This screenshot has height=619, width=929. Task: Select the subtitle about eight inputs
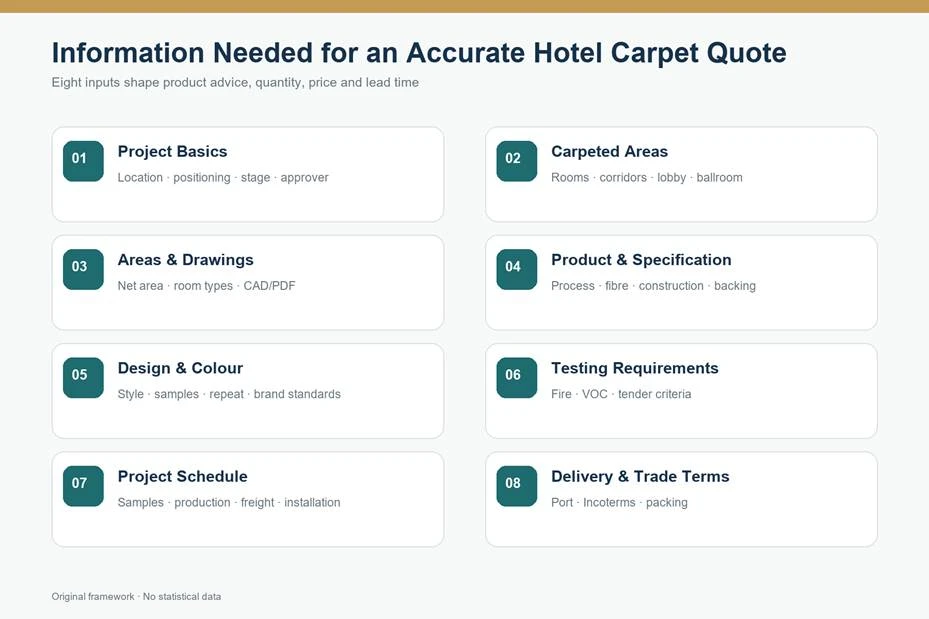(x=235, y=83)
